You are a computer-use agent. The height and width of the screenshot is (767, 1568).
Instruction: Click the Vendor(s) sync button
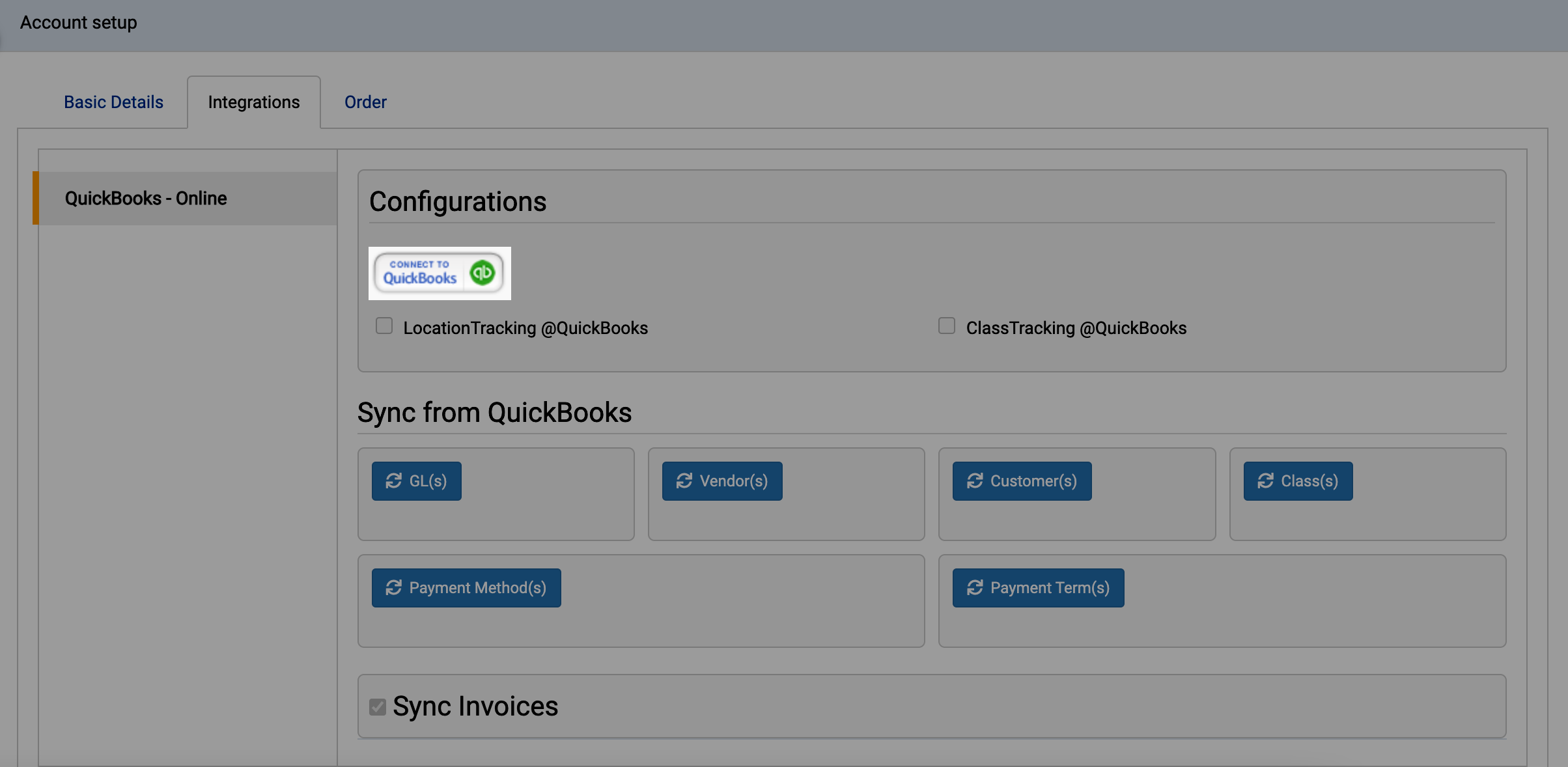tap(721, 481)
